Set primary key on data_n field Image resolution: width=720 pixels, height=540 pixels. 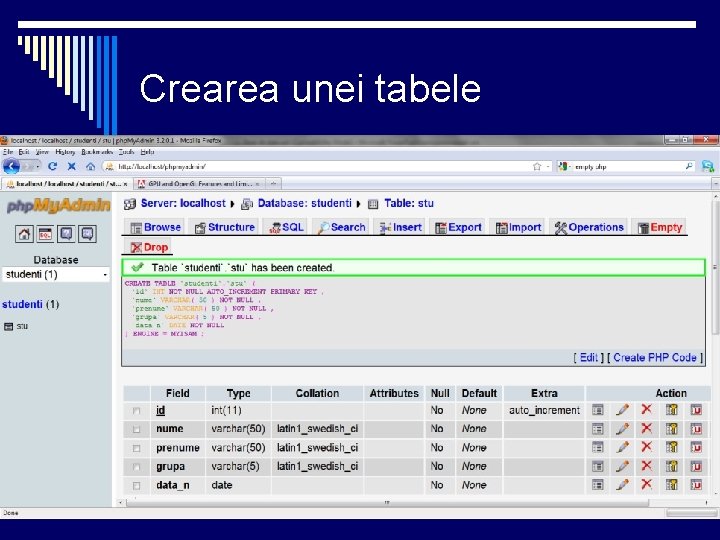(671, 485)
